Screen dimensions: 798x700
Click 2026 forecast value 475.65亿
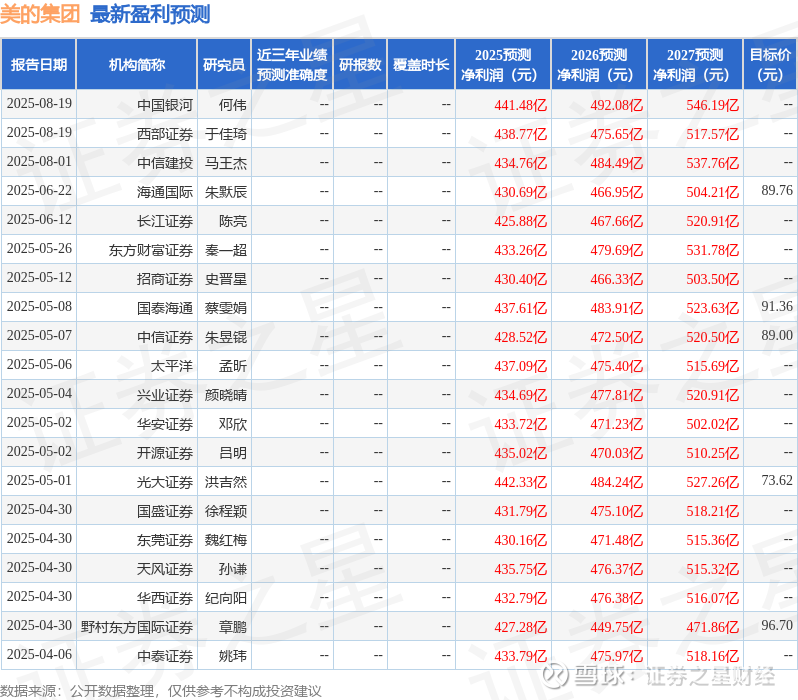(617, 134)
